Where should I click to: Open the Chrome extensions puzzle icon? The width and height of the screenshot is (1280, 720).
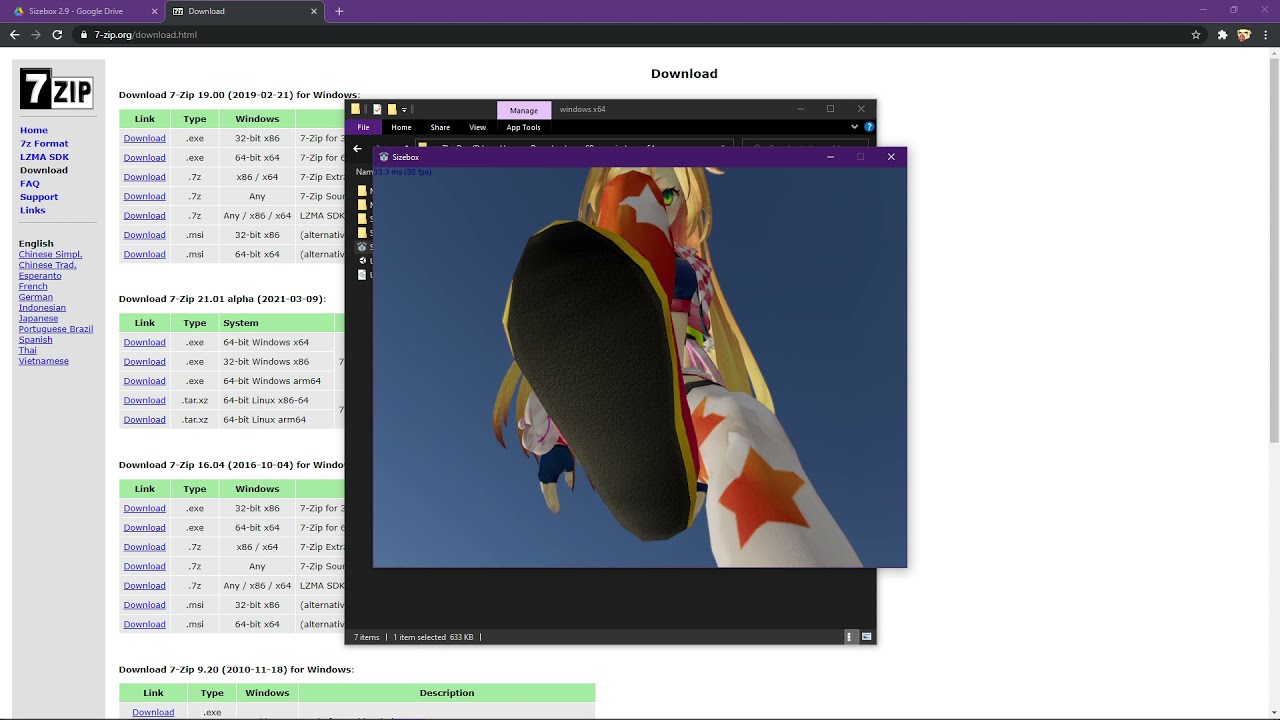(x=1222, y=34)
